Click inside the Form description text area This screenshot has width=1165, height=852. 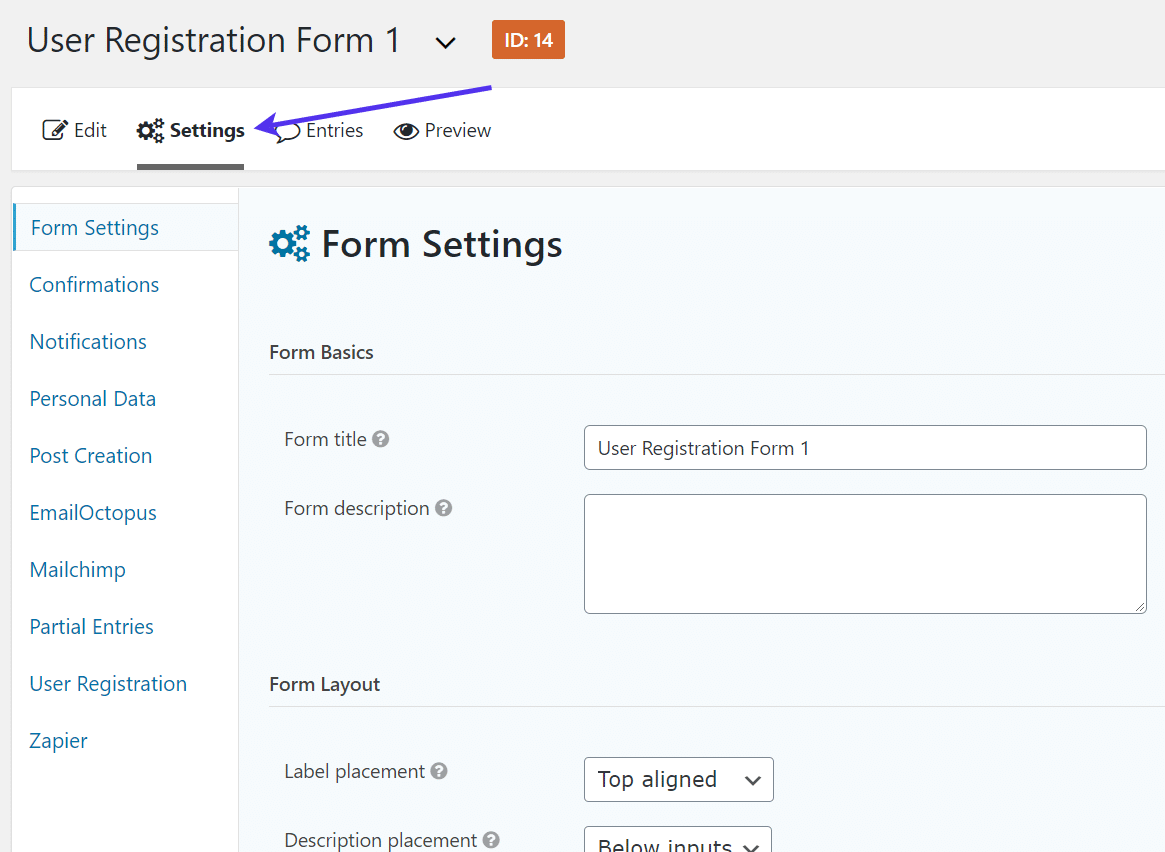[865, 553]
